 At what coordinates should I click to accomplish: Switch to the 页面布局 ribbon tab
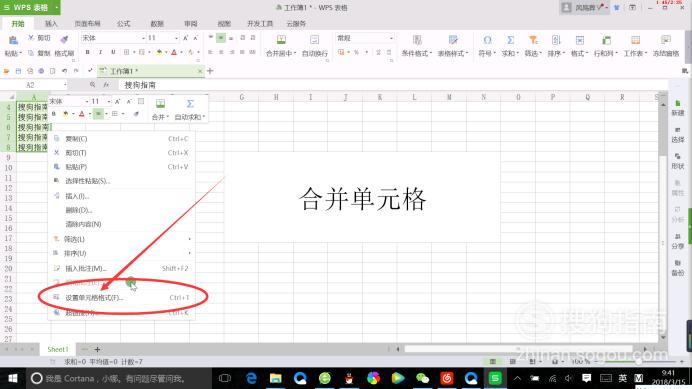coord(87,23)
